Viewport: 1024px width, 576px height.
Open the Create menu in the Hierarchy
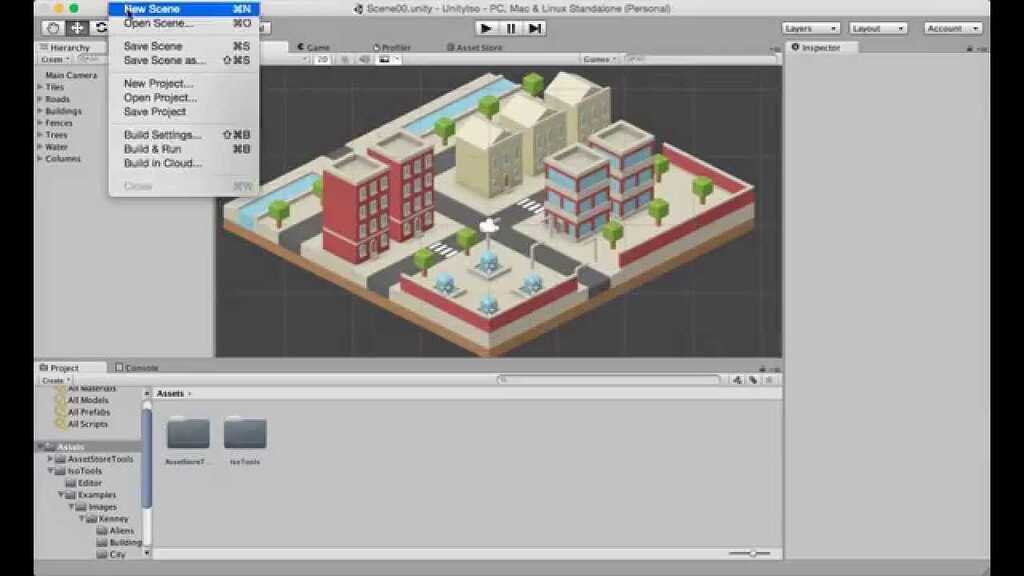[x=51, y=59]
